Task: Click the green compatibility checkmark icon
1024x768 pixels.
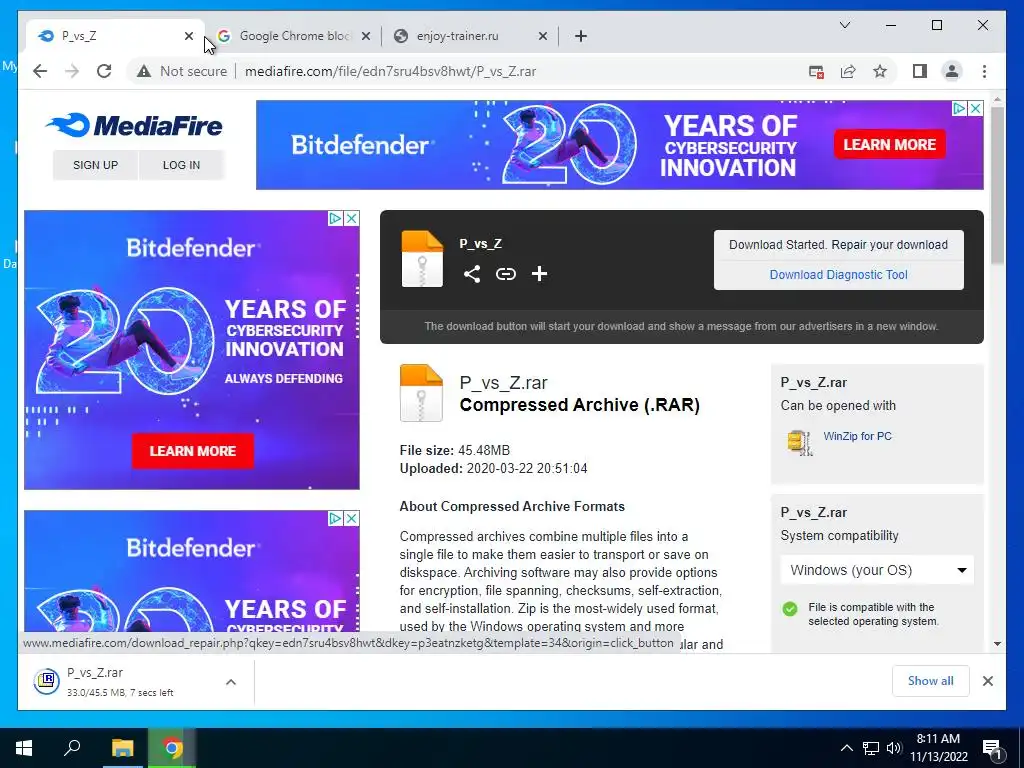Action: [x=790, y=609]
